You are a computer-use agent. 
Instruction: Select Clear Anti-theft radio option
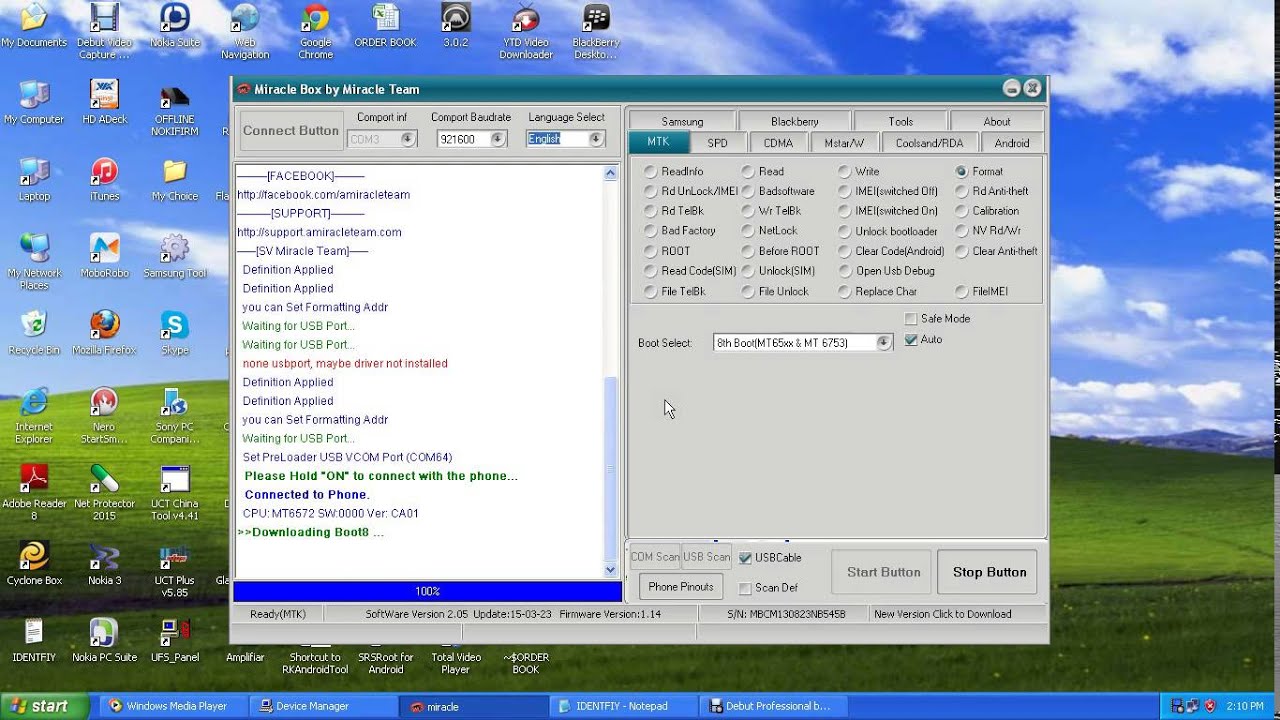coord(997,251)
